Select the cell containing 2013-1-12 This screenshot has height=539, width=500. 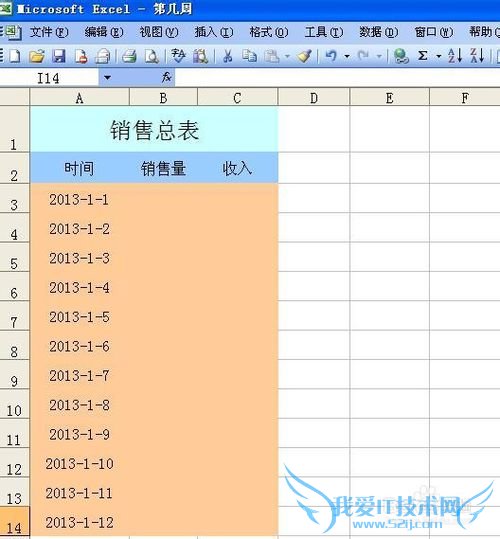[x=79, y=521]
